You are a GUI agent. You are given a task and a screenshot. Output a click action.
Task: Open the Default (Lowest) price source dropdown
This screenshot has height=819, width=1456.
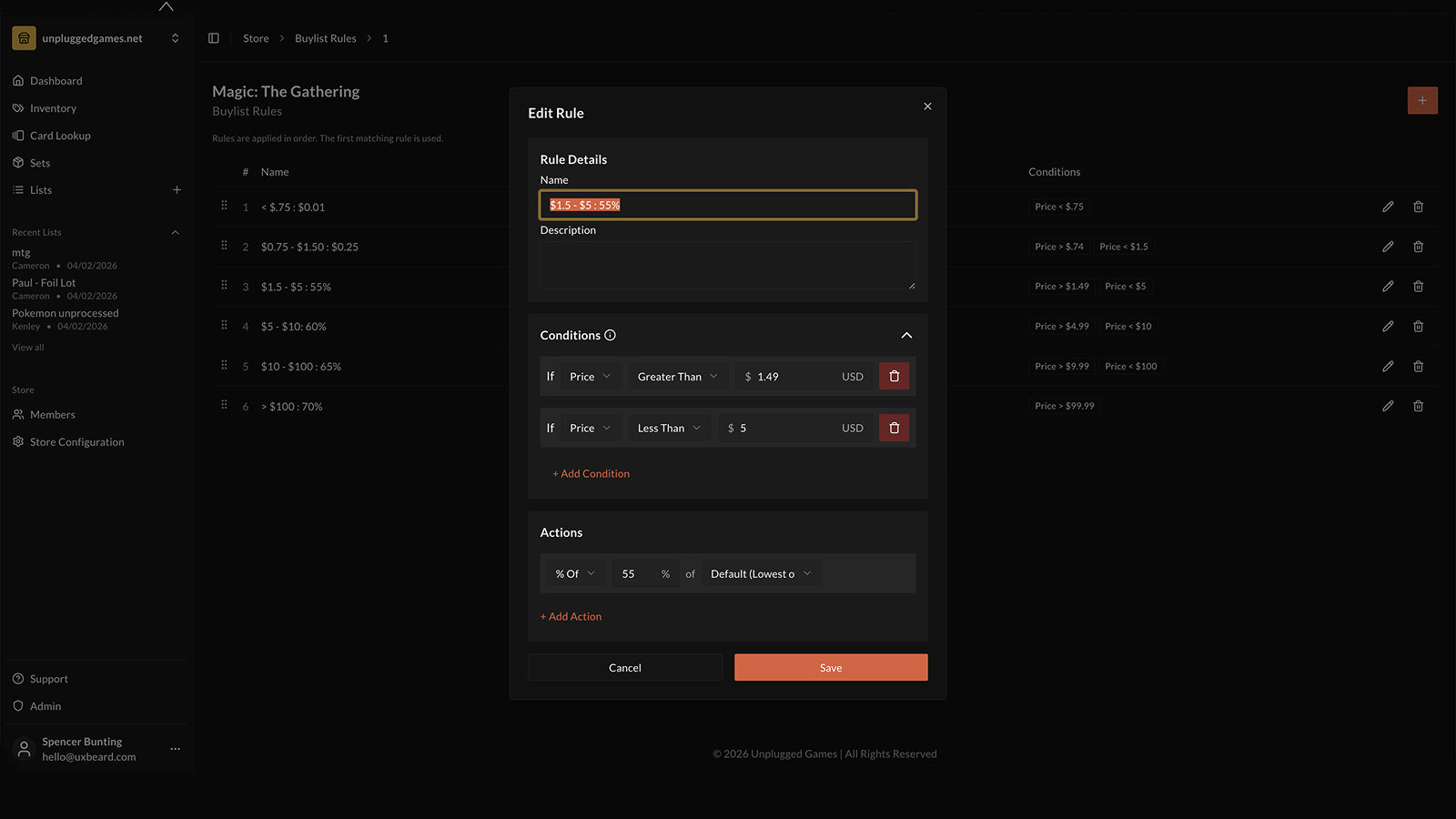pyautogui.click(x=761, y=573)
